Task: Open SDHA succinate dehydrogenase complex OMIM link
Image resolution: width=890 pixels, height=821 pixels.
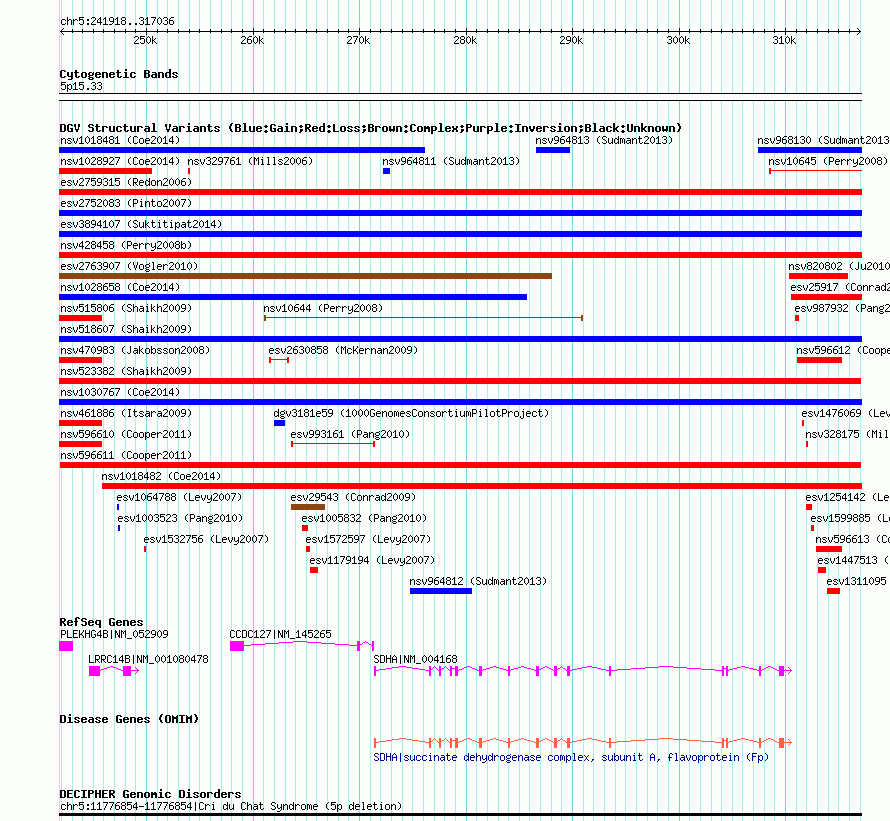Action: tap(571, 757)
